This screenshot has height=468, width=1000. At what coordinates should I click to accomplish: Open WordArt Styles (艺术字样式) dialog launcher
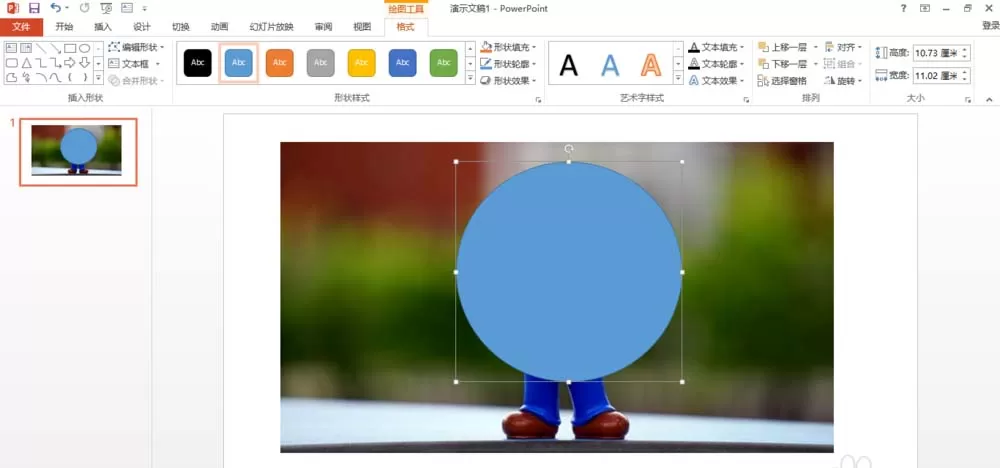(x=746, y=100)
